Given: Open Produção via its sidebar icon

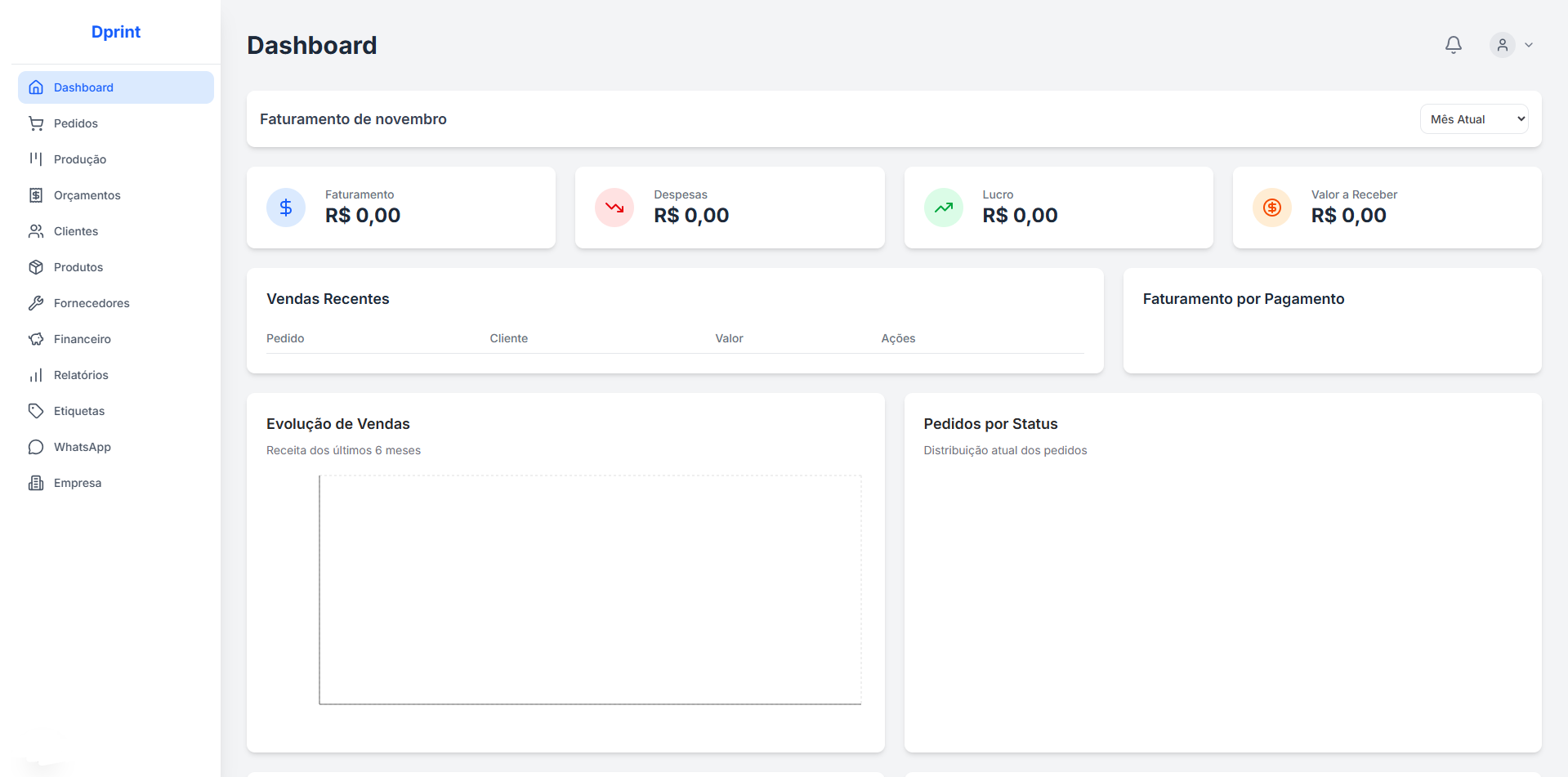Looking at the screenshot, I should [x=36, y=159].
